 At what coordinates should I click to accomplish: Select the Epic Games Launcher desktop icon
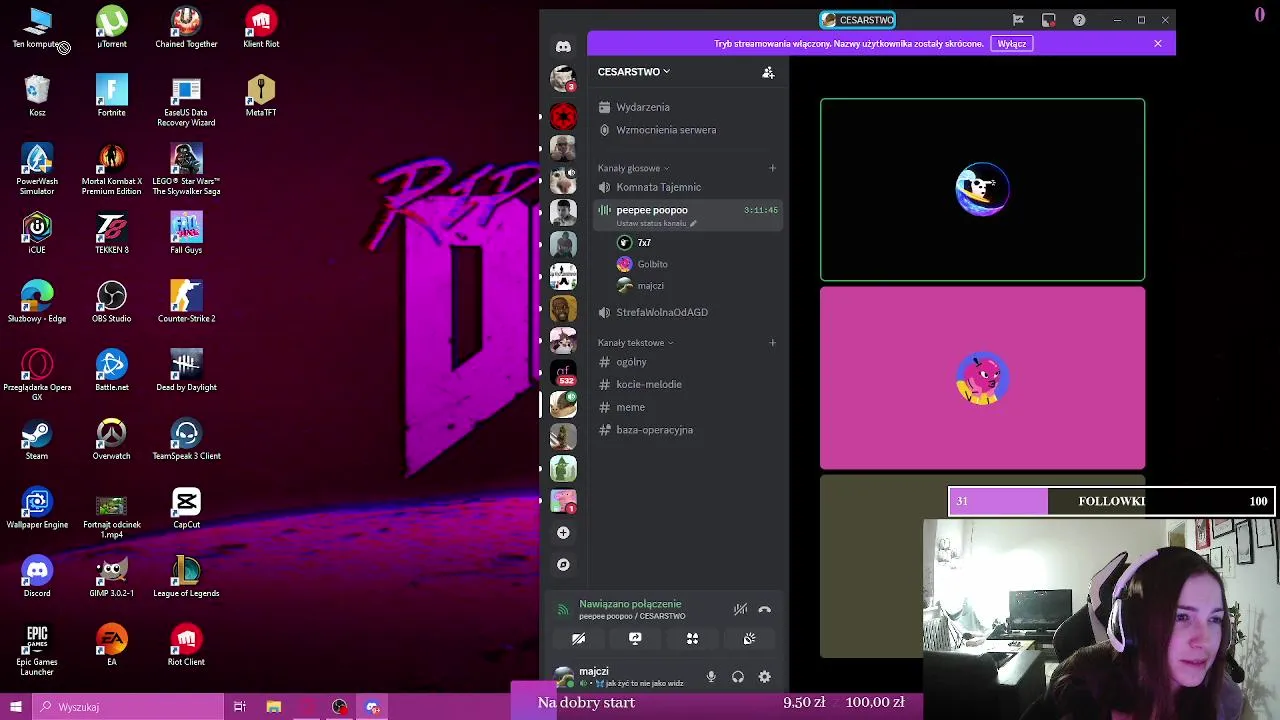tap(37, 651)
